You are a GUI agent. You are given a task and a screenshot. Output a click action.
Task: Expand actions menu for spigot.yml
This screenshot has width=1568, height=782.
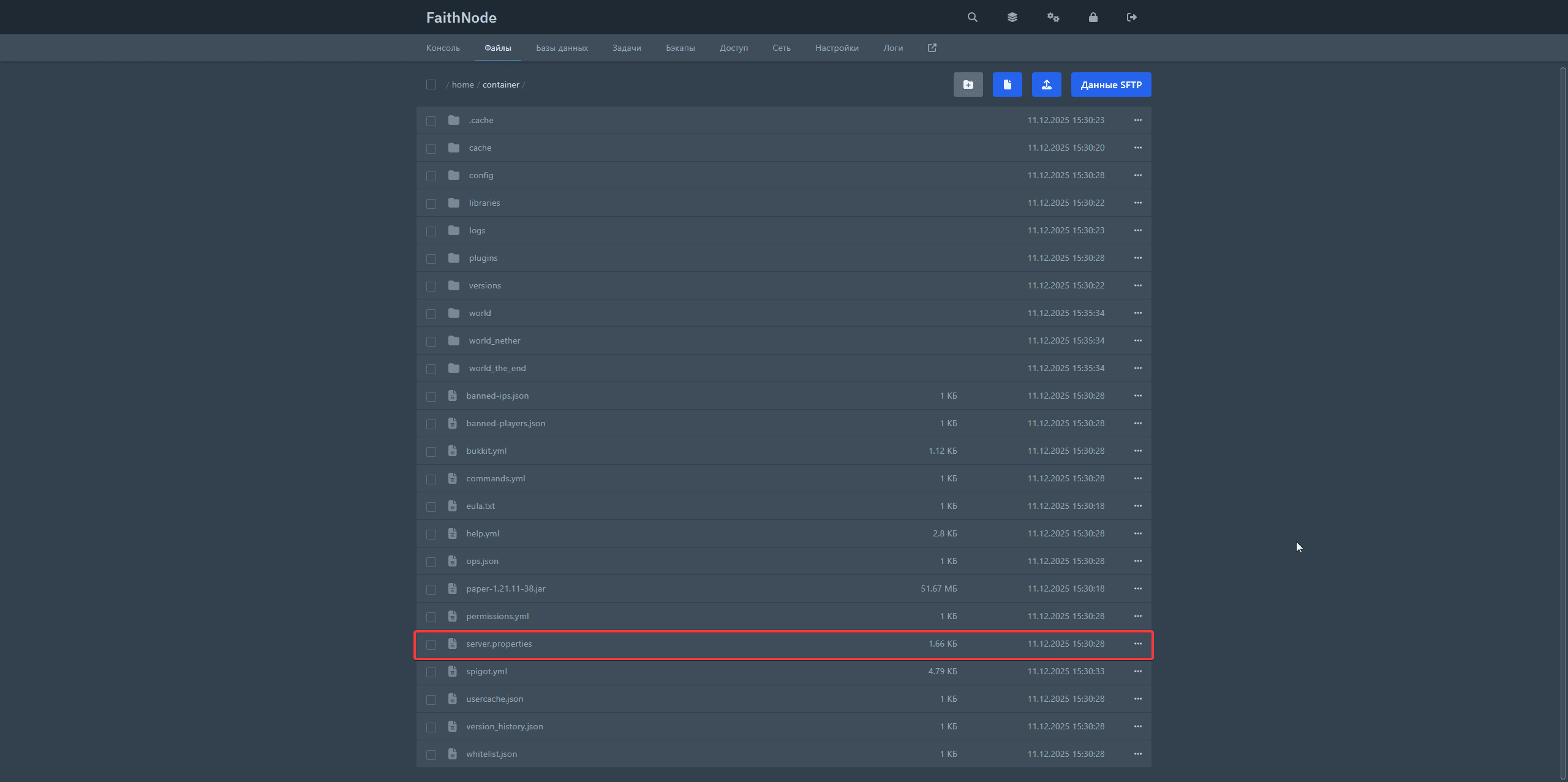coord(1137,671)
